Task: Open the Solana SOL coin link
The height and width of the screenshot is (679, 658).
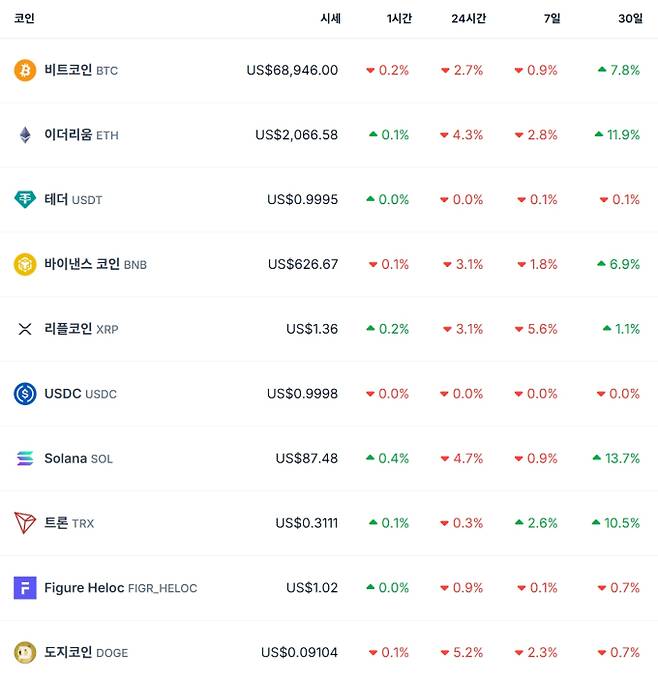Action: [x=78, y=459]
